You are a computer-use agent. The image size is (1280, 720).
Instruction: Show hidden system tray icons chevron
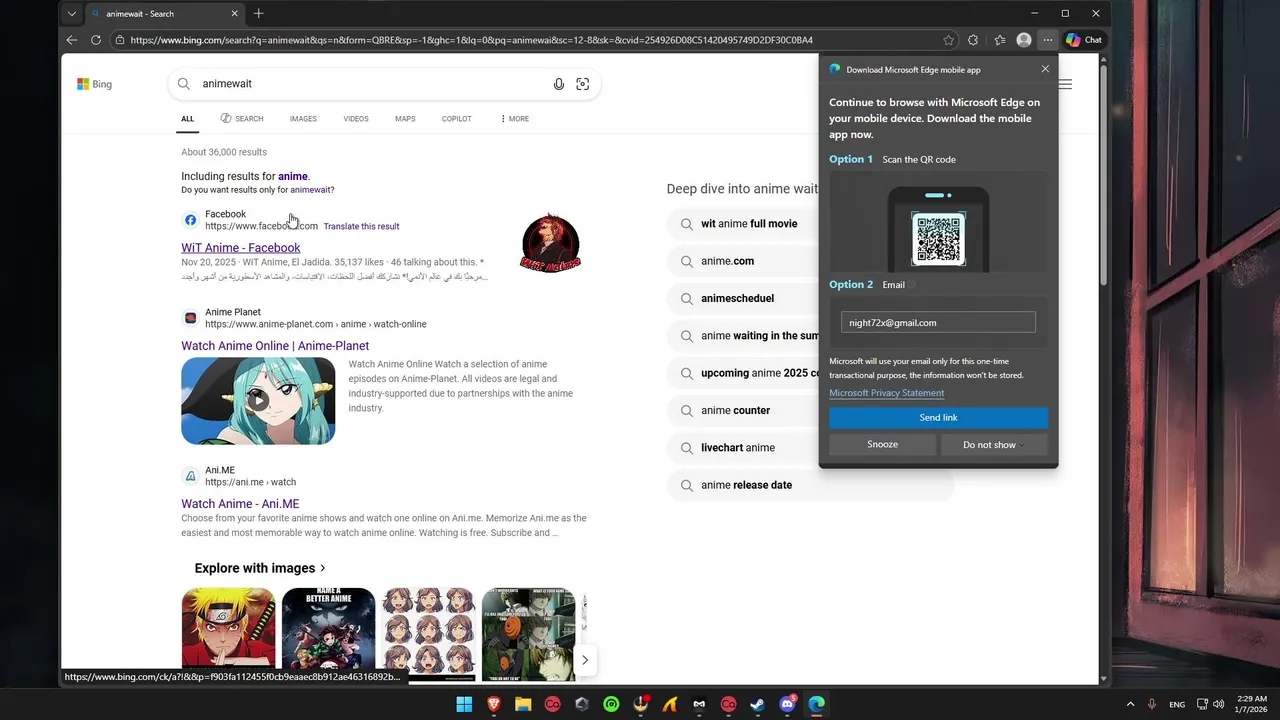click(1131, 704)
